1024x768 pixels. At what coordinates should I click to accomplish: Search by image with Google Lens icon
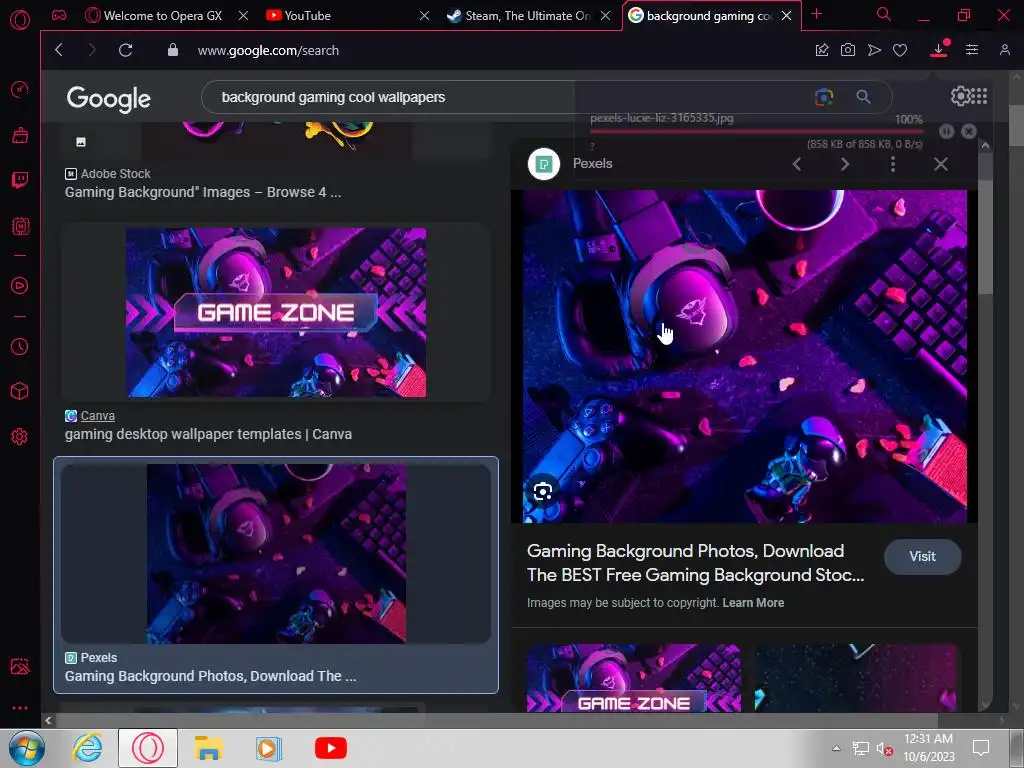point(824,97)
